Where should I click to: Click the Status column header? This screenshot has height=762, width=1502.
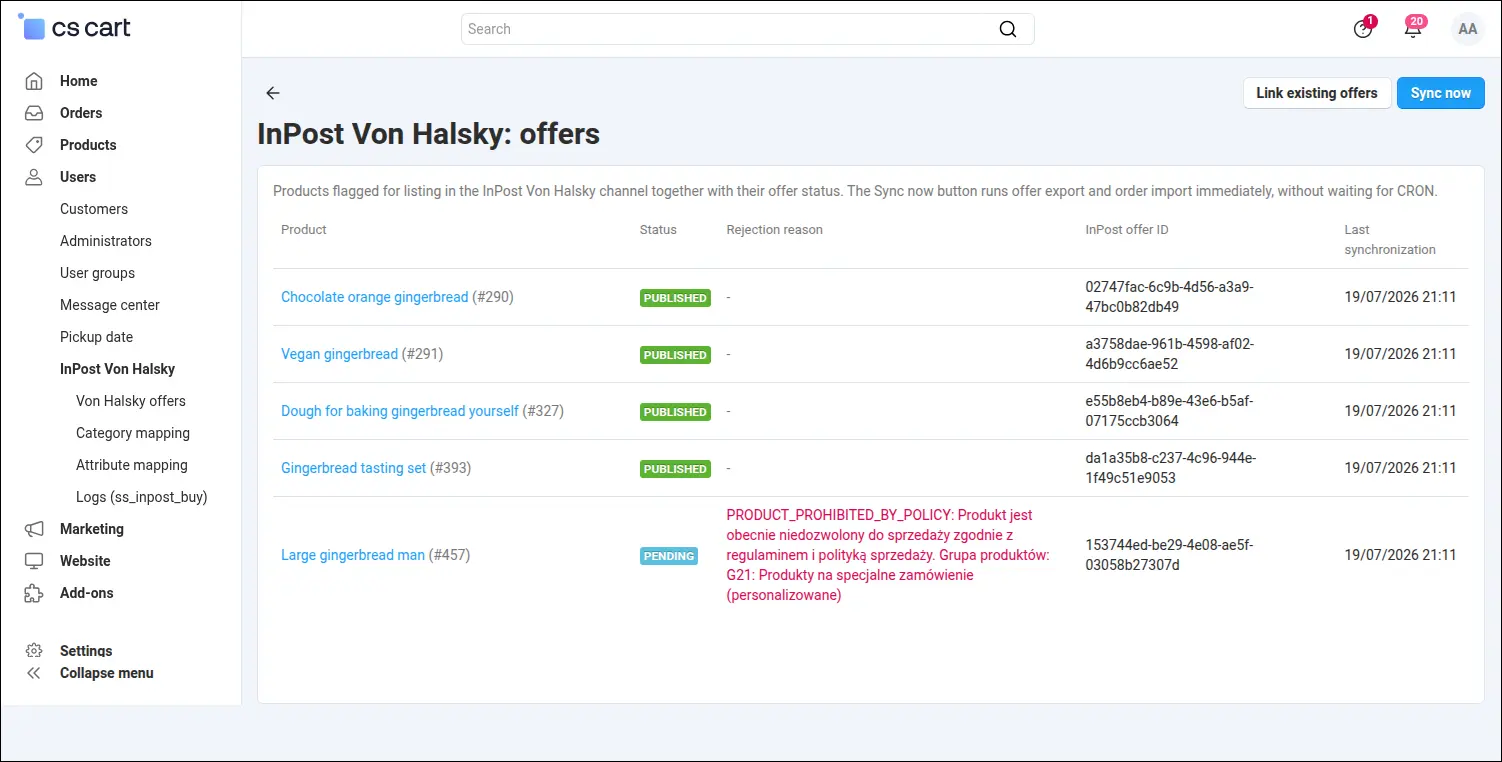tap(658, 230)
